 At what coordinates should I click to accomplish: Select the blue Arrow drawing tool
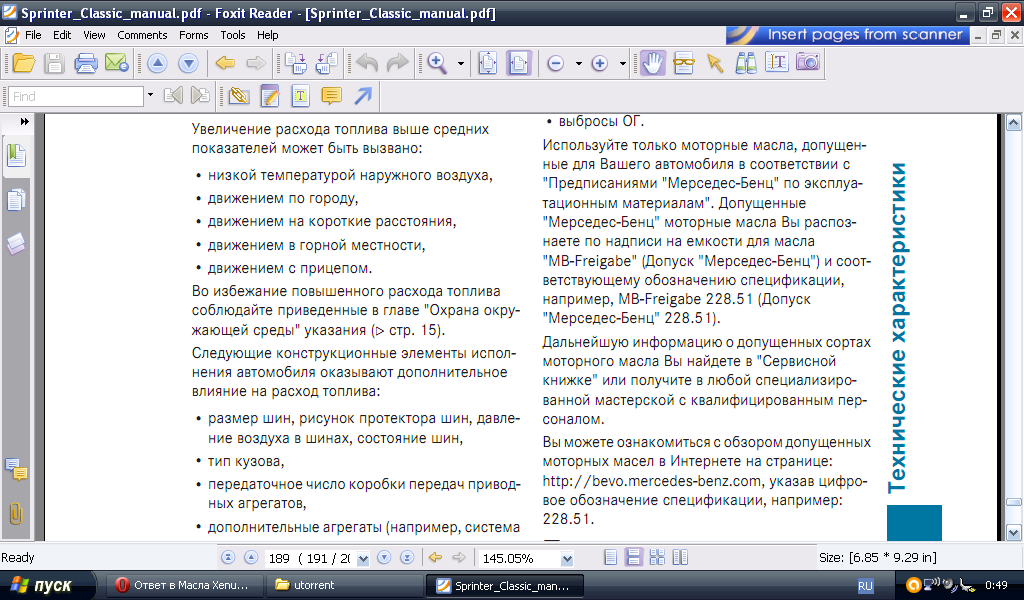pos(363,96)
